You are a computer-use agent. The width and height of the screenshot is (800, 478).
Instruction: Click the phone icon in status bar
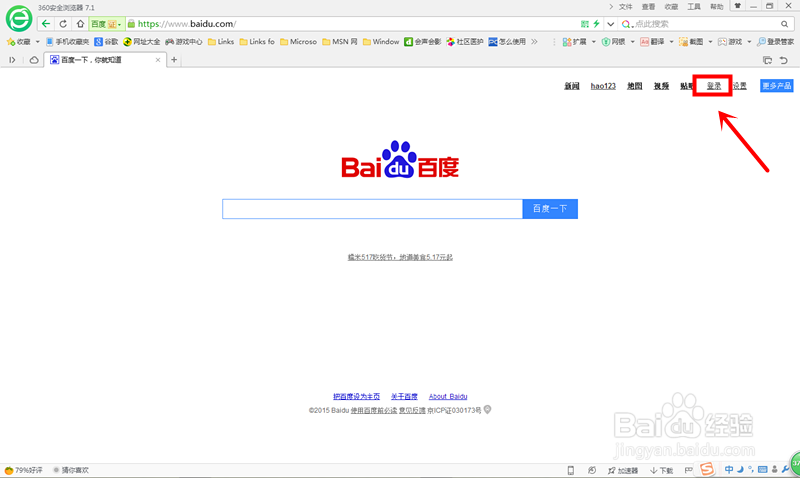pyautogui.click(x=571, y=470)
